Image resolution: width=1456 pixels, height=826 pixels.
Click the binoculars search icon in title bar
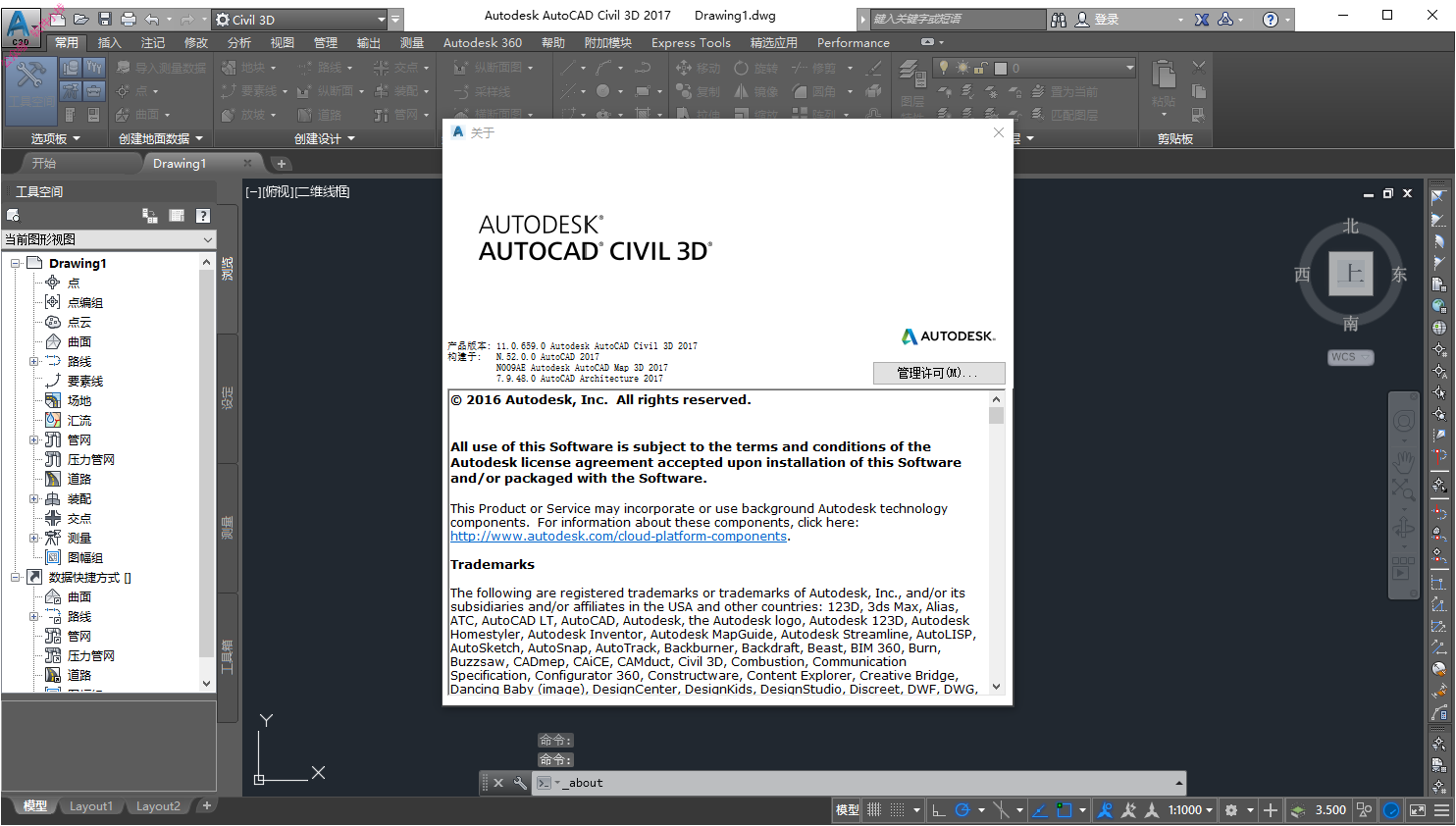[x=1059, y=20]
